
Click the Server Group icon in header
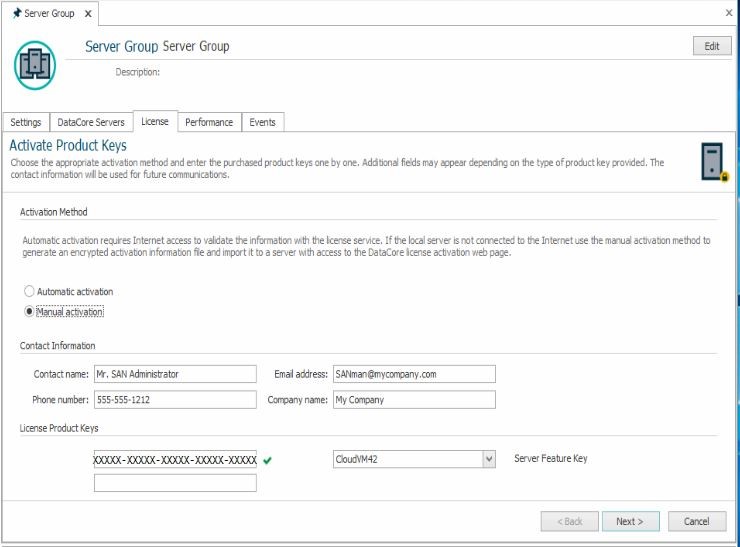click(35, 63)
